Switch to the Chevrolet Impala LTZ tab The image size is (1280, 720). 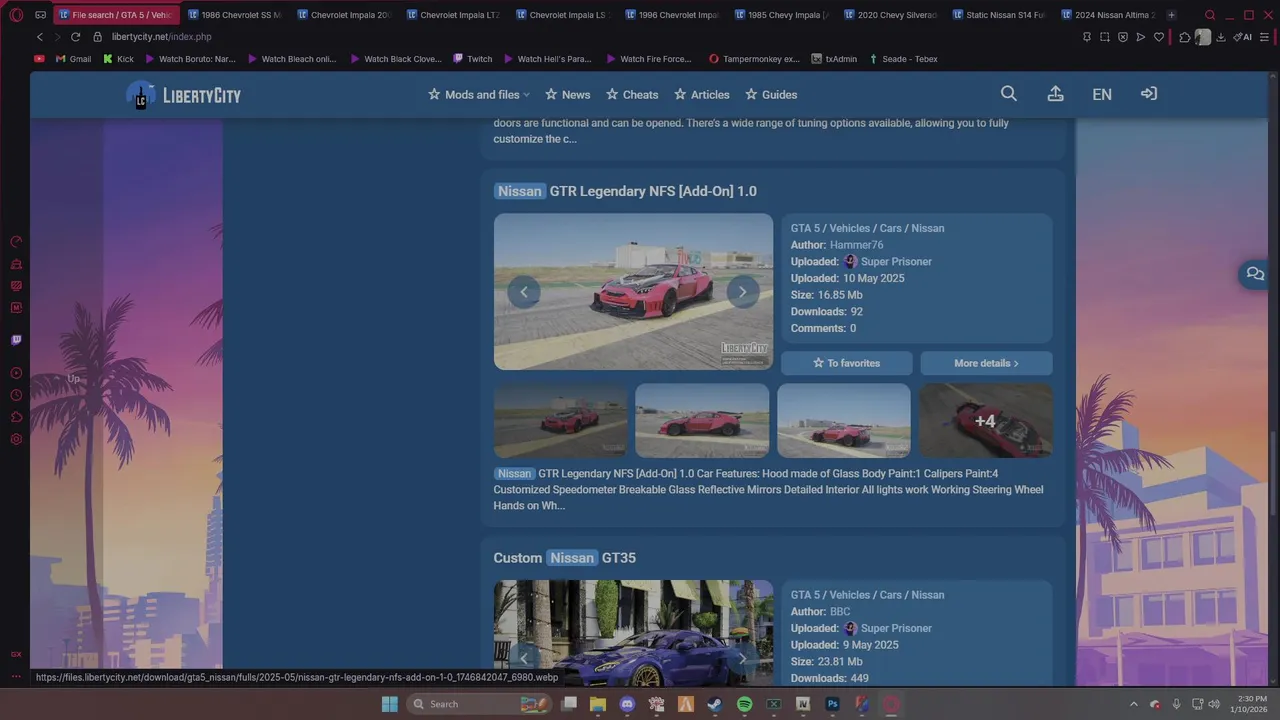[455, 15]
